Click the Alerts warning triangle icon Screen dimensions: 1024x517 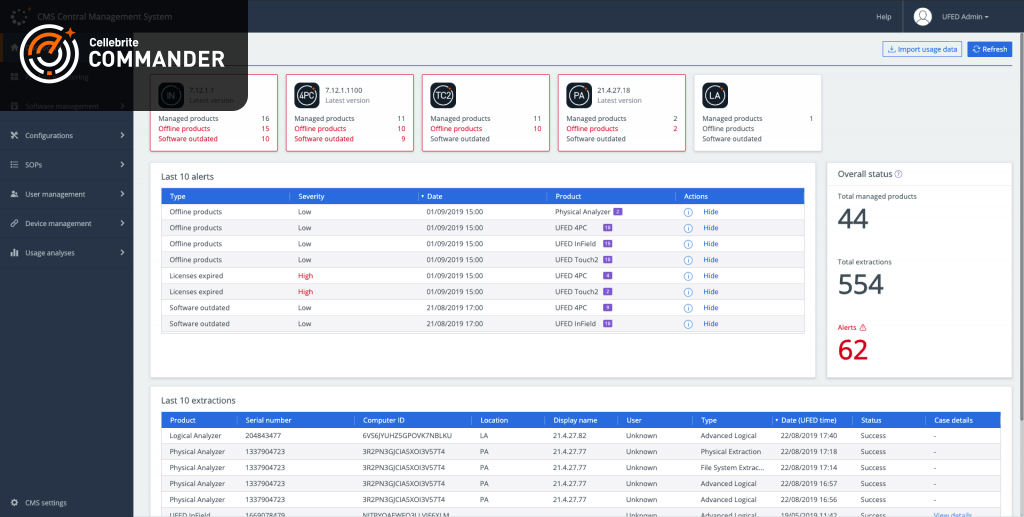pos(862,327)
